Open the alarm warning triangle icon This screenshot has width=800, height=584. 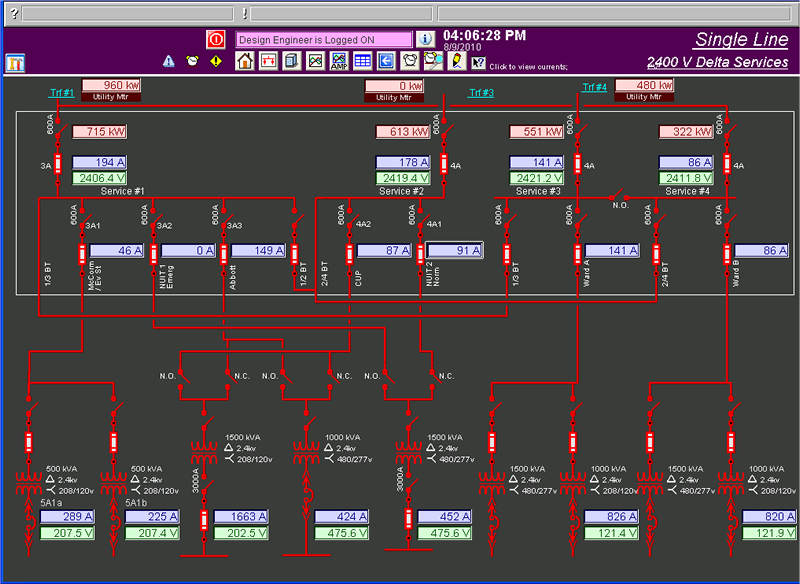tap(170, 62)
